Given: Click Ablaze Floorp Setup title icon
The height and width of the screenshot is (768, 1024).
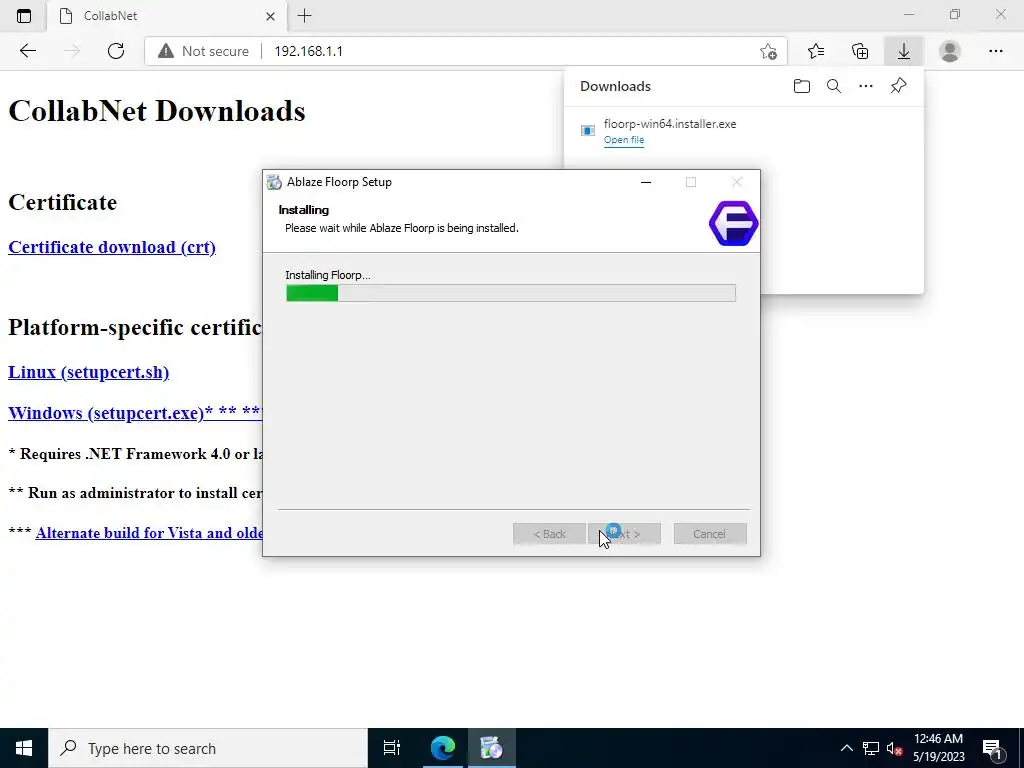Looking at the screenshot, I should pos(274,182).
